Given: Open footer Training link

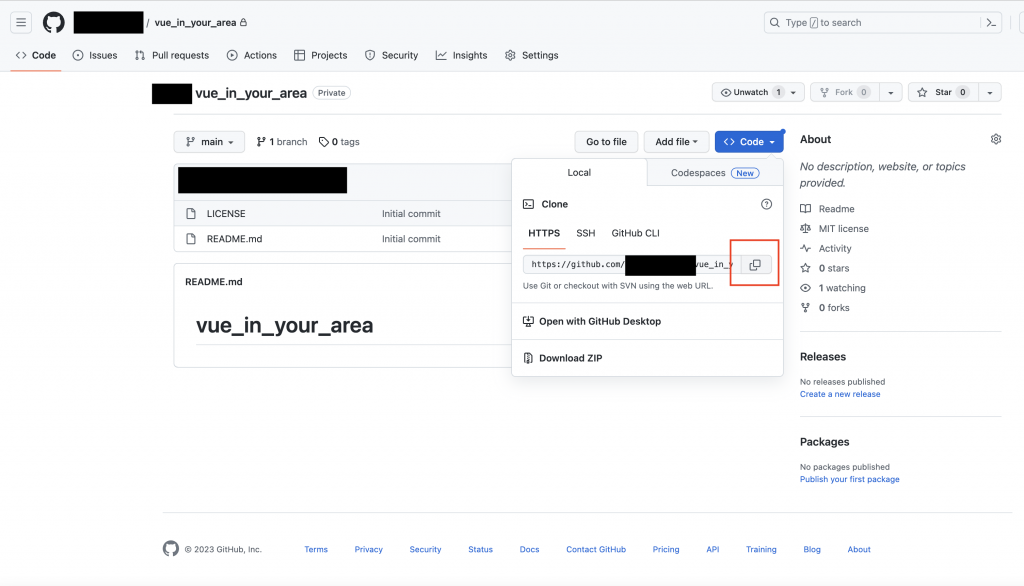Looking at the screenshot, I should click(x=761, y=549).
